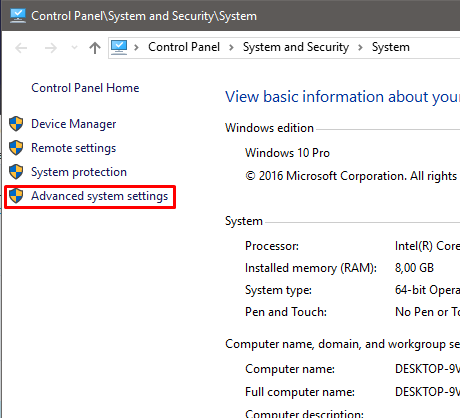Image resolution: width=460 pixels, height=418 pixels.
Task: Click the 'Processor:' label
Action: click(x=272, y=246)
